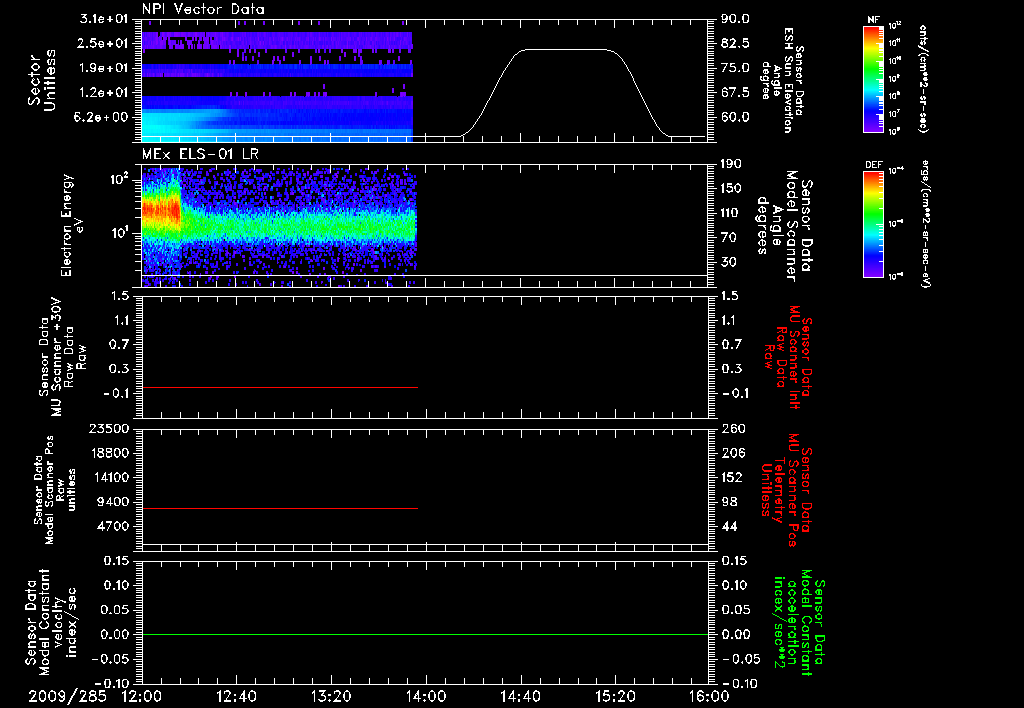Click the "Electron Energy eV" axis title
The height and width of the screenshot is (708, 1024).
click(72, 225)
